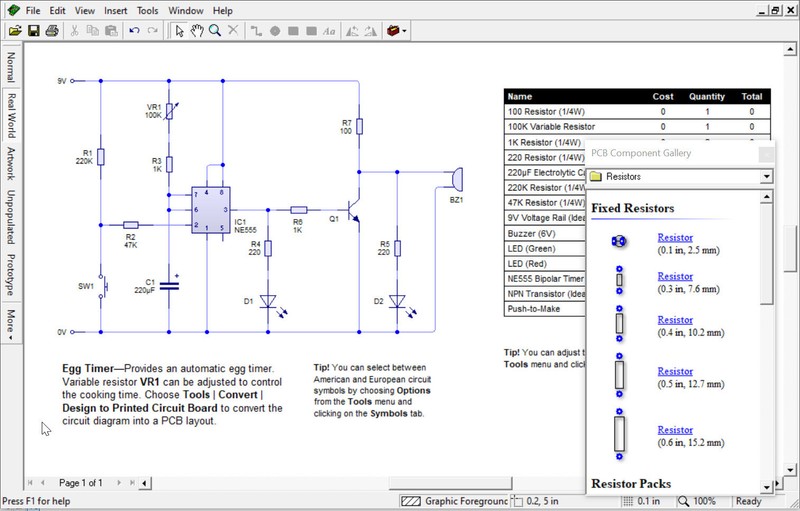Redo the last undone action
Viewport: 800px width, 511px height.
(x=152, y=31)
